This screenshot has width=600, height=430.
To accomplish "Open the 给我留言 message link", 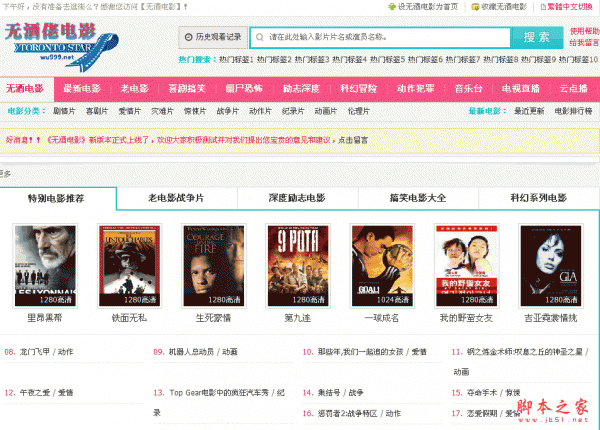I will (x=585, y=42).
